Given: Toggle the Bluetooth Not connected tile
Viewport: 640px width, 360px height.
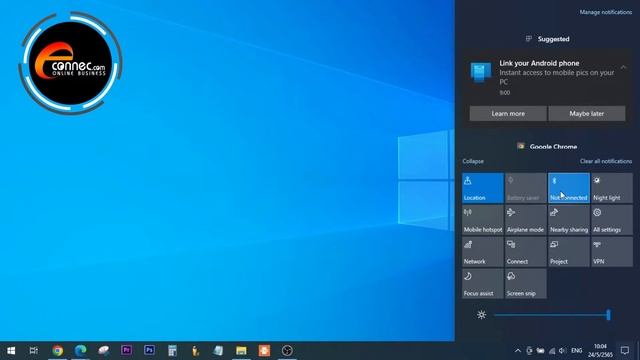Looking at the screenshot, I should point(569,188).
